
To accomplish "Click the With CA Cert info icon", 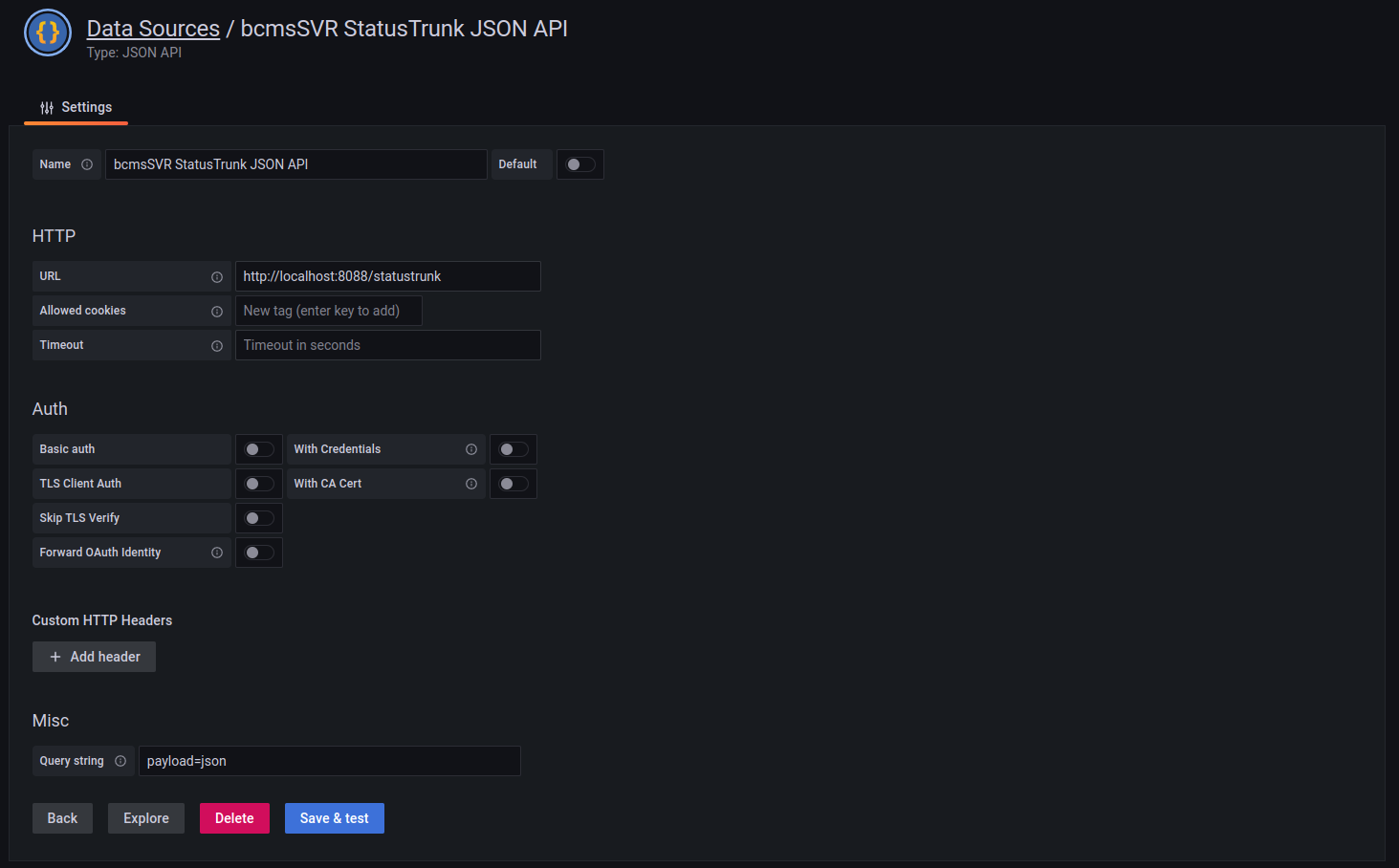I will tap(471, 484).
